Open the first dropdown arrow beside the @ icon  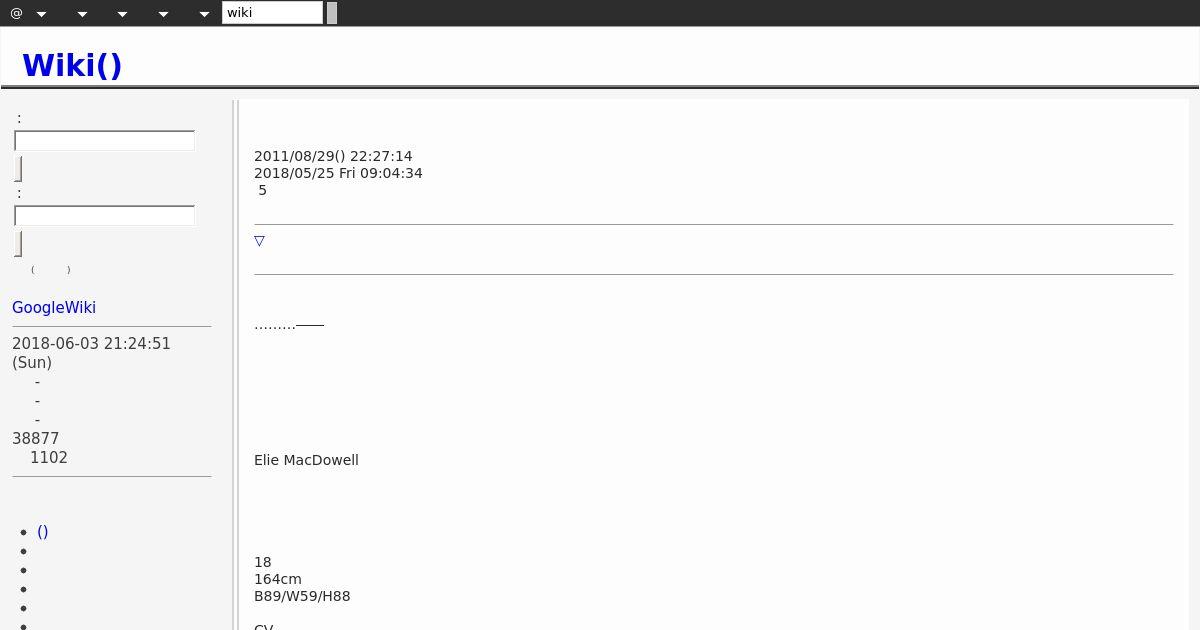coord(41,14)
